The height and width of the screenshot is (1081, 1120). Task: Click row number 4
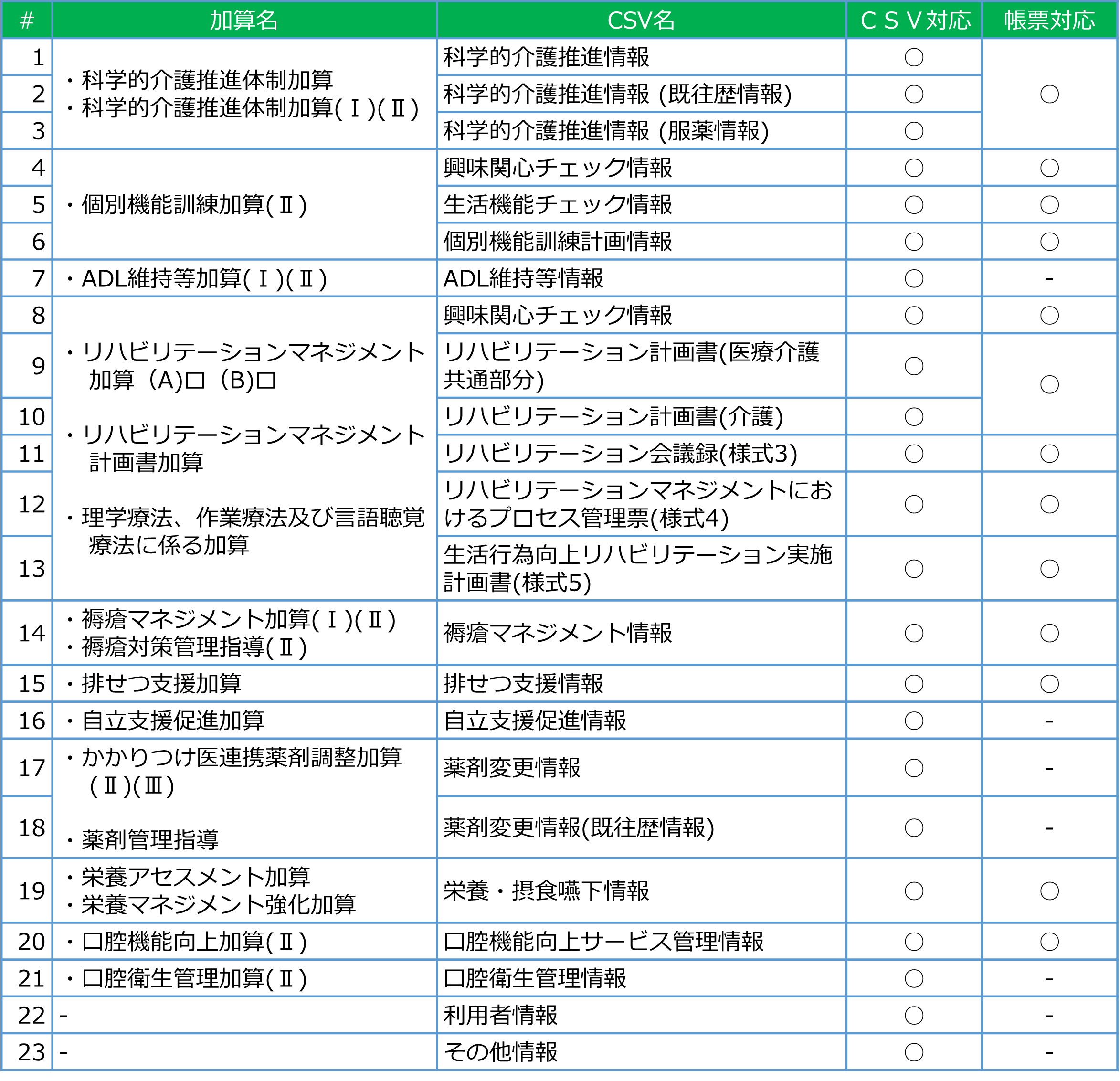(38, 168)
